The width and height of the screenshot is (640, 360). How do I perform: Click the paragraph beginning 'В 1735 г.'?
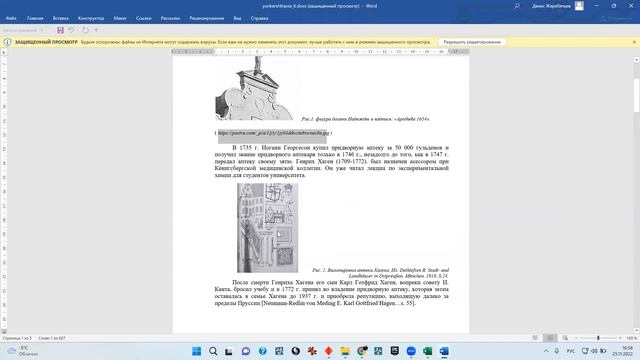point(331,161)
